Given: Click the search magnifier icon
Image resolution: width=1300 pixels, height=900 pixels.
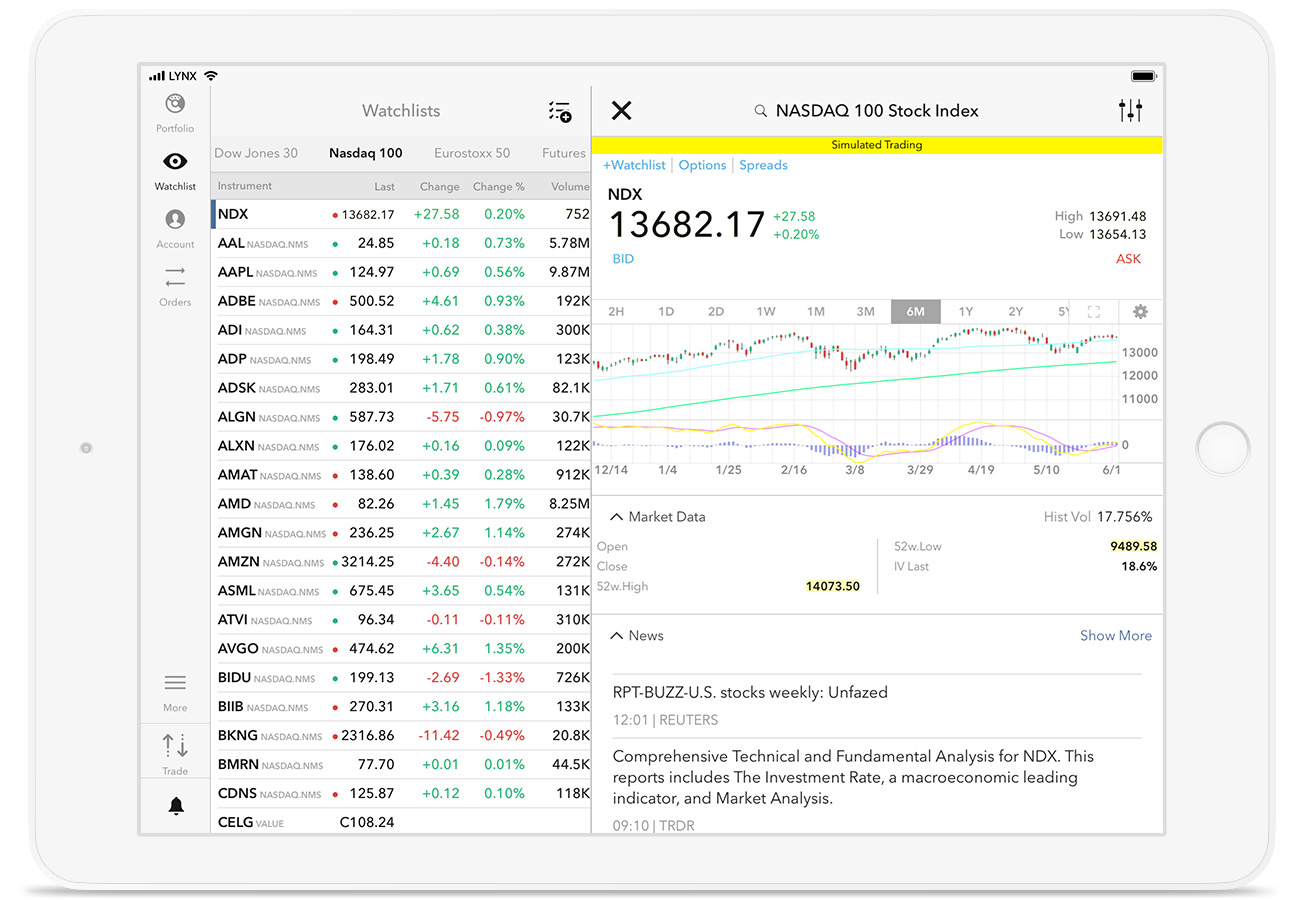Looking at the screenshot, I should pos(761,111).
